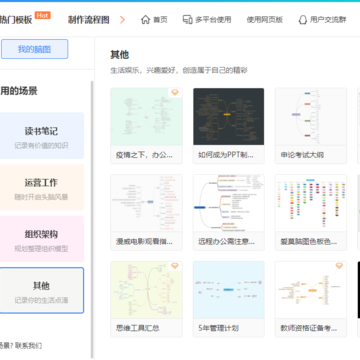Click the multi-platform devices icon
The height and width of the screenshot is (360, 360).
tap(188, 20)
